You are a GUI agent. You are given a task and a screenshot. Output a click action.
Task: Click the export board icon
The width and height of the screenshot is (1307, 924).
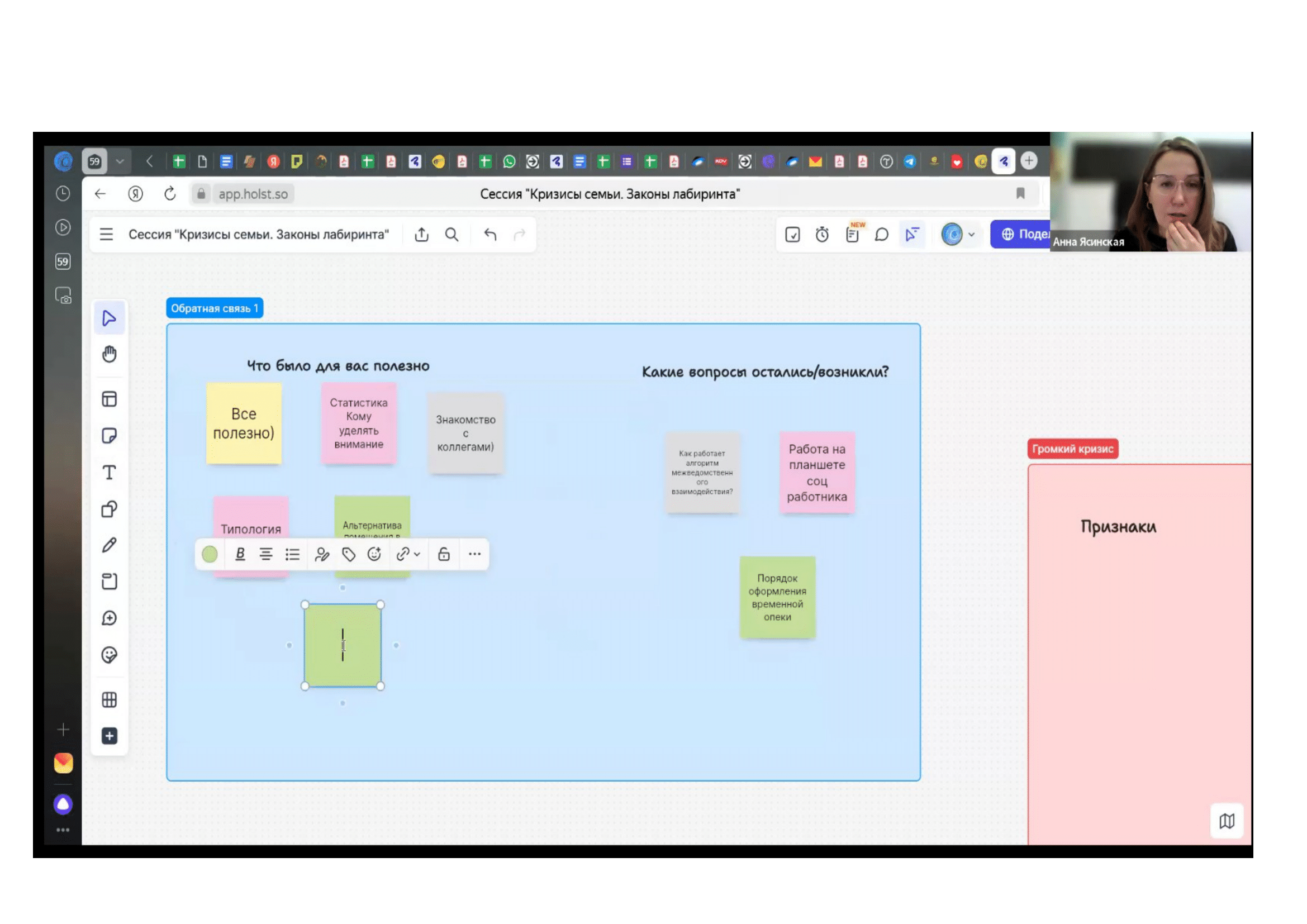coord(421,235)
